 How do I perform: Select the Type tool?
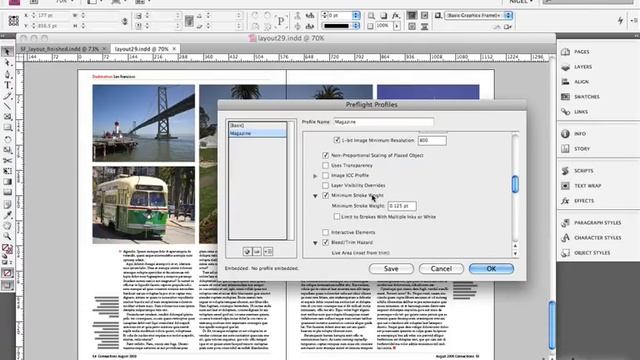pos(7,85)
